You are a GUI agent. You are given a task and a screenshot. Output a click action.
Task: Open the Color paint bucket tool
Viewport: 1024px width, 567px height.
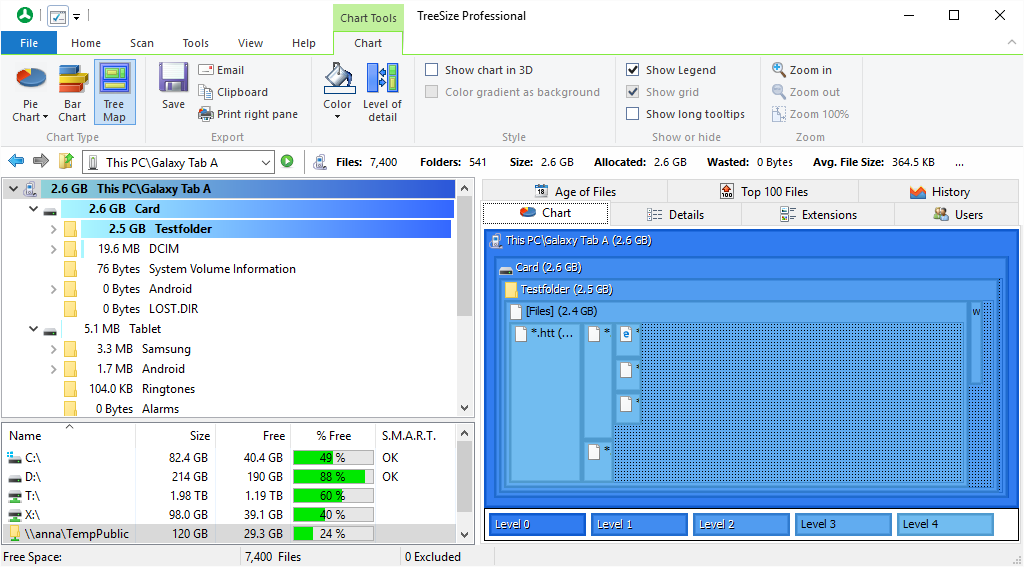[x=337, y=80]
